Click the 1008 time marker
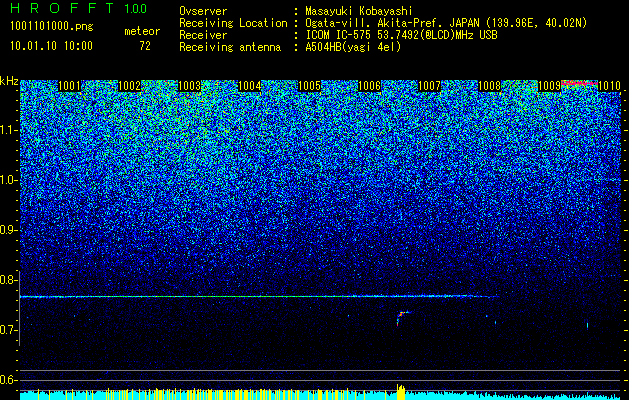 489,86
